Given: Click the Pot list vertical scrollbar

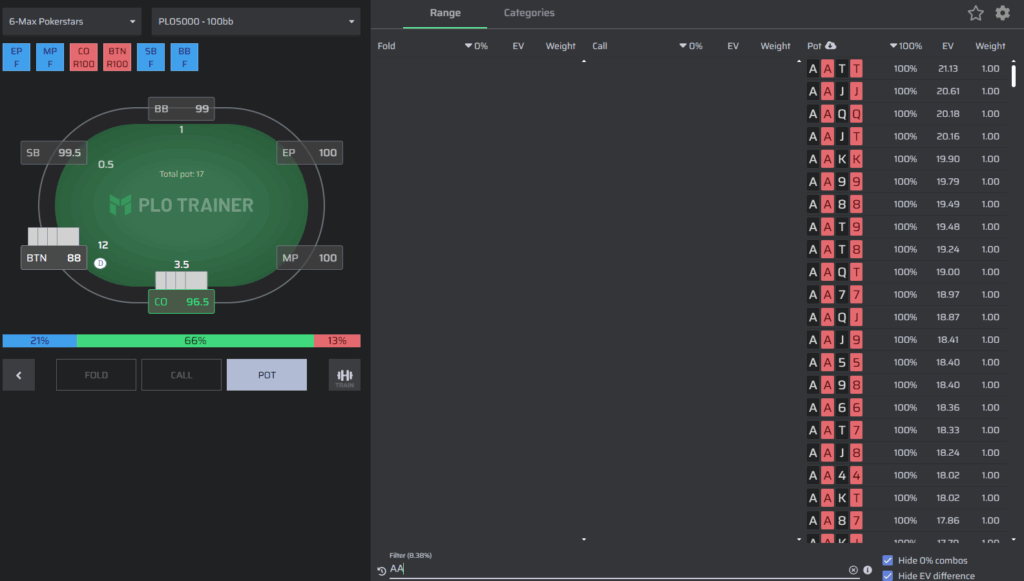Looking at the screenshot, I should point(1014,75).
